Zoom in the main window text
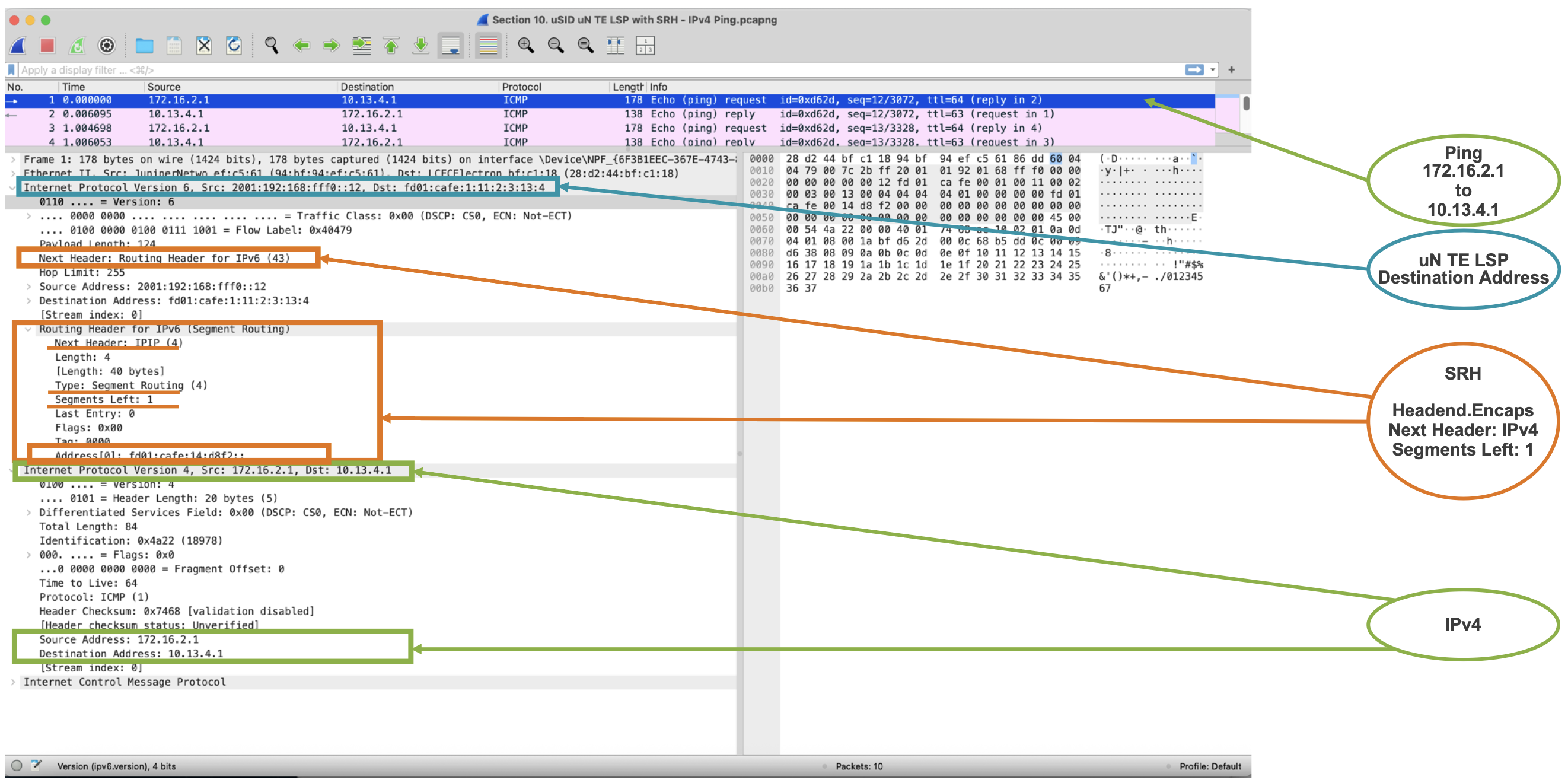1568x783 pixels. [x=526, y=46]
